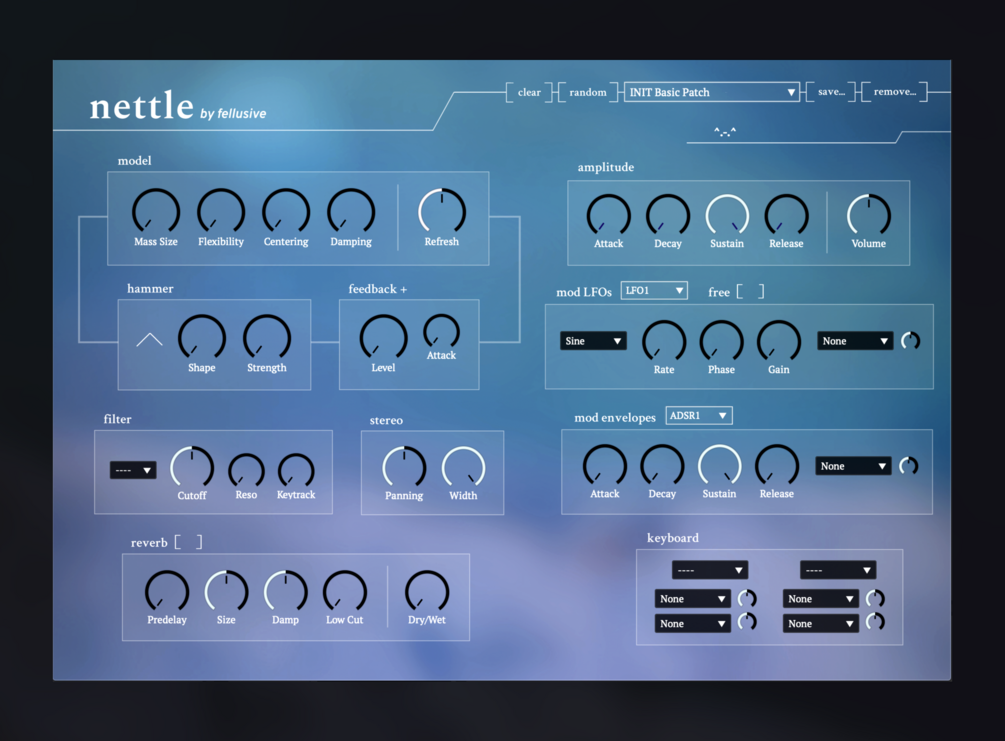Click the random patch button

(x=588, y=92)
